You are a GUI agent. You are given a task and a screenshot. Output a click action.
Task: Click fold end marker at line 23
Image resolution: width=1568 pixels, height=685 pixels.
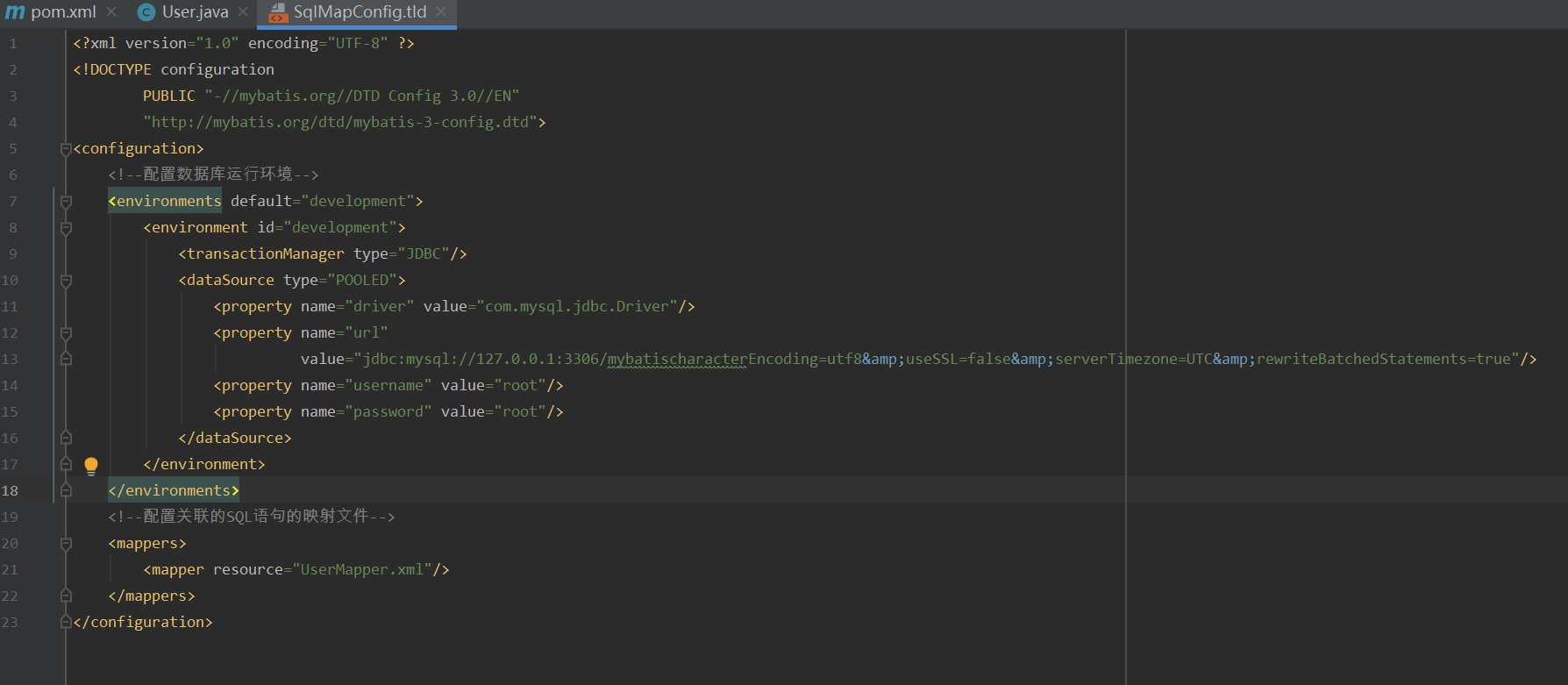[x=66, y=622]
